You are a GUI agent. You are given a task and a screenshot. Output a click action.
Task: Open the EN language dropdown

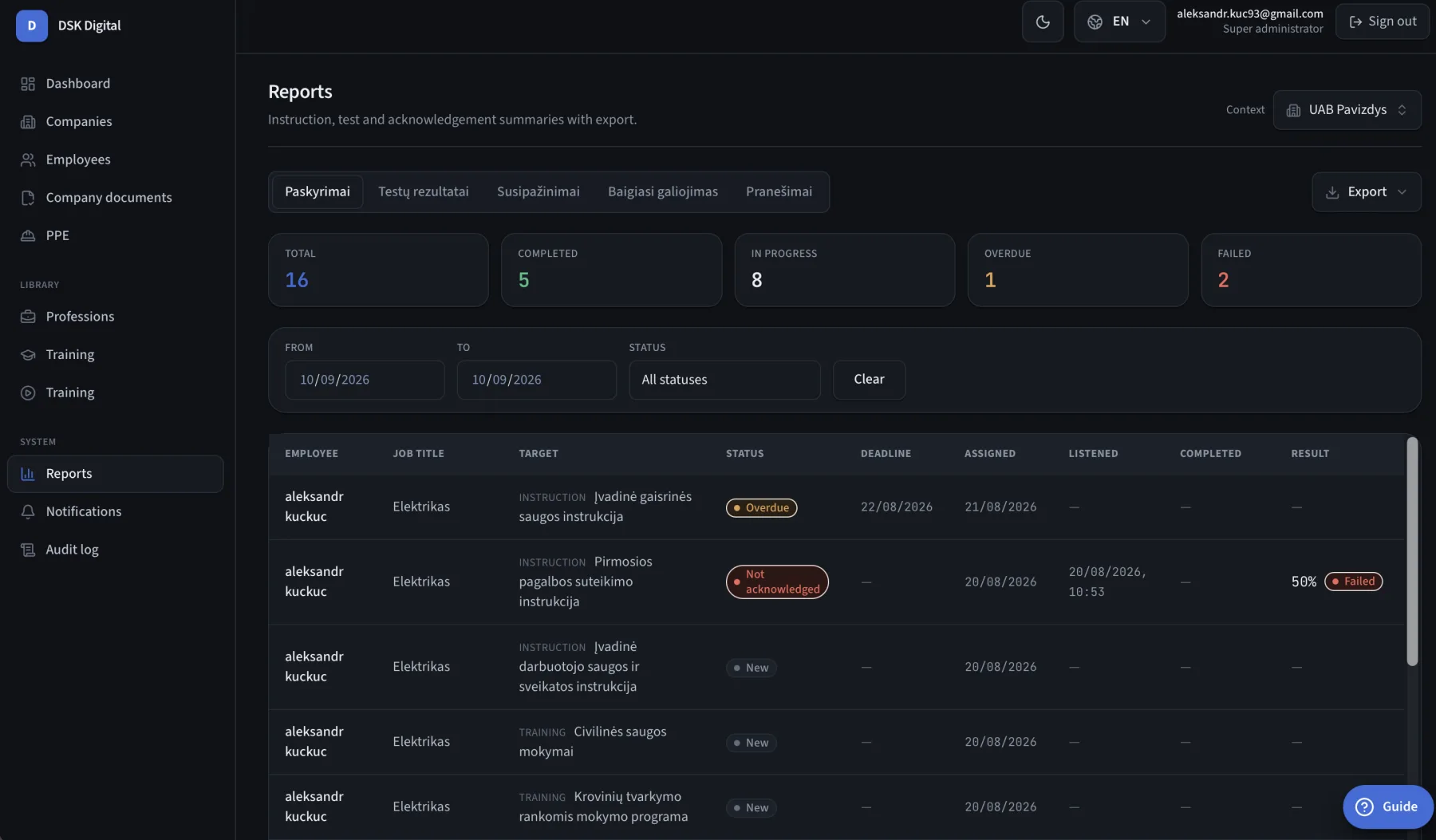[1119, 22]
